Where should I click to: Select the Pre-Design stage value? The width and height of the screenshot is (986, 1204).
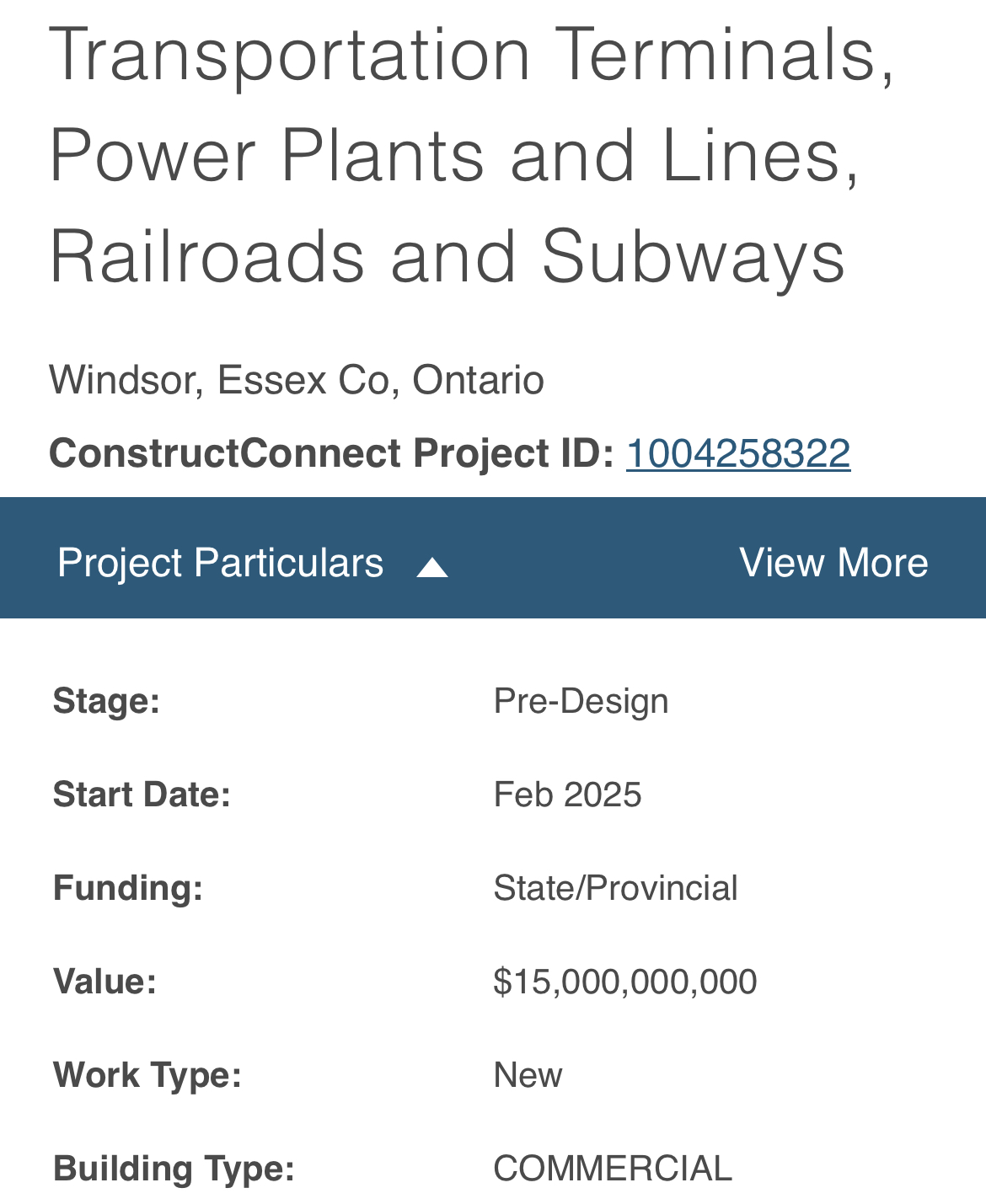(581, 701)
